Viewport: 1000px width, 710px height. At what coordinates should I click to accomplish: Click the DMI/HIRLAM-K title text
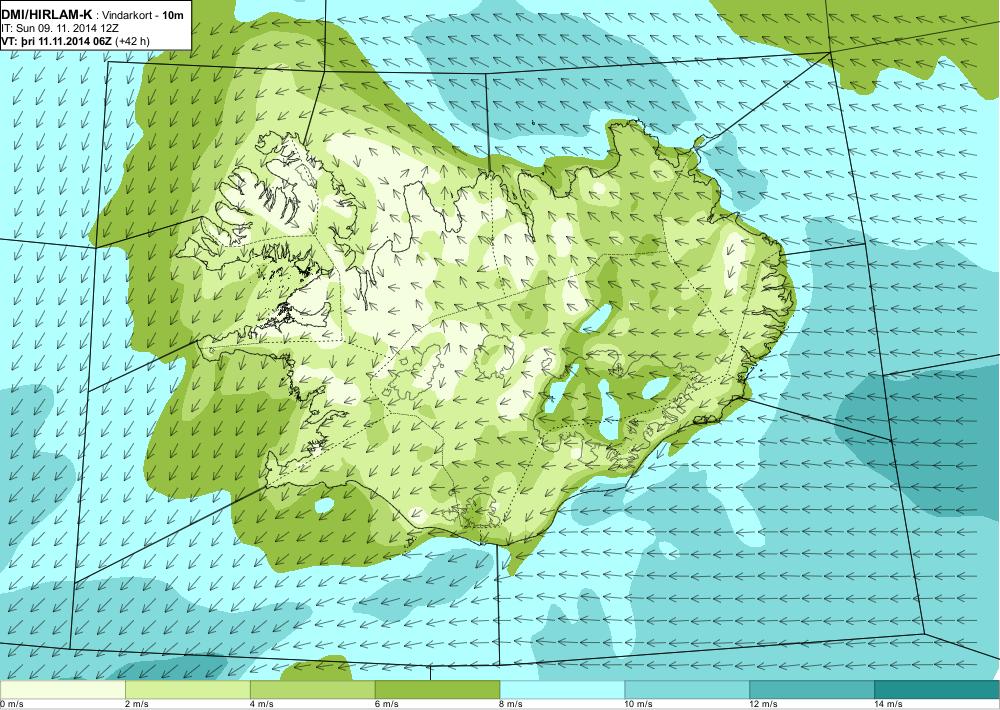(47, 16)
